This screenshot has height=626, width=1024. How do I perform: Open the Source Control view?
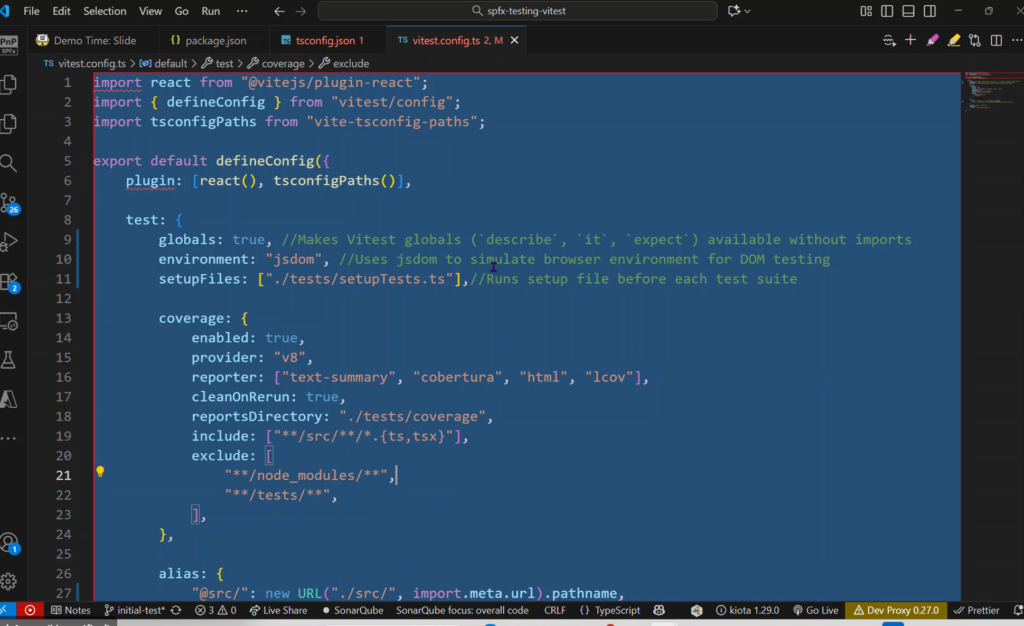coord(9,203)
